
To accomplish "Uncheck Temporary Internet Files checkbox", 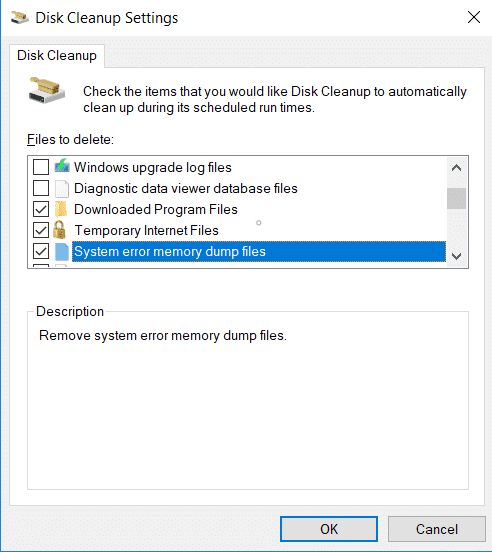I will tap(41, 230).
